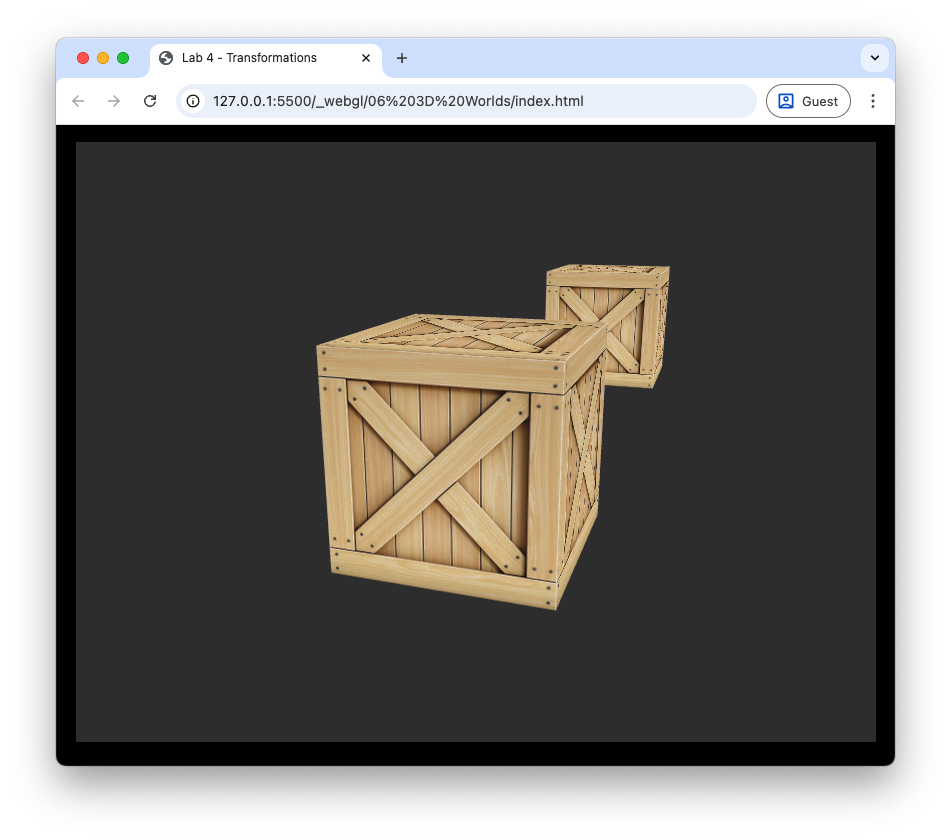
Task: Click the globe favicon on the tab
Action: point(166,58)
